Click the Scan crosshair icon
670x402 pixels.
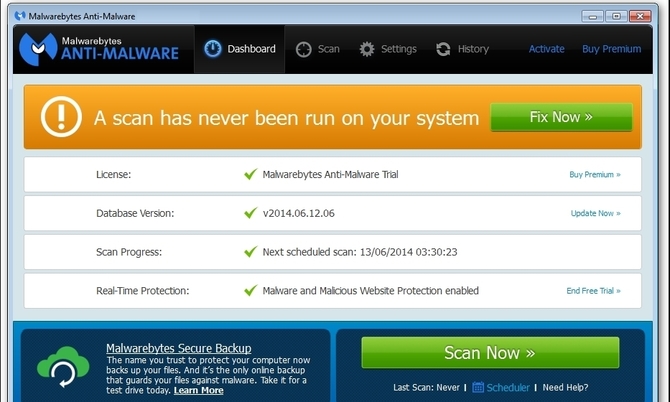tap(303, 49)
